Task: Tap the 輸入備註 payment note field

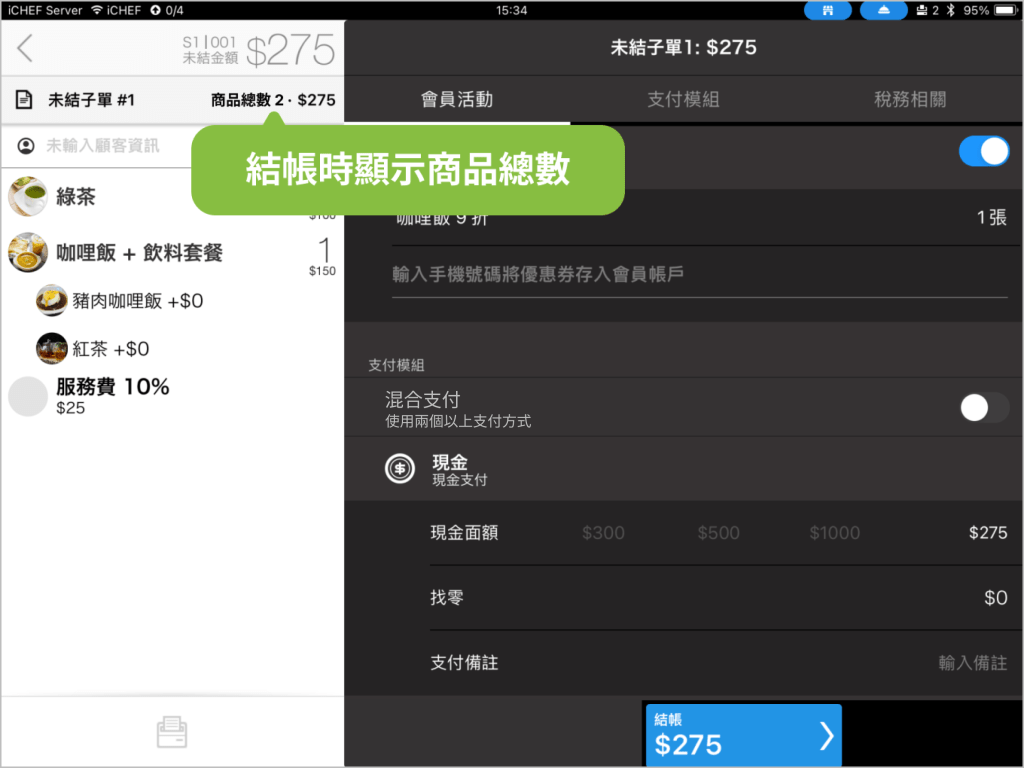Action: 971,663
